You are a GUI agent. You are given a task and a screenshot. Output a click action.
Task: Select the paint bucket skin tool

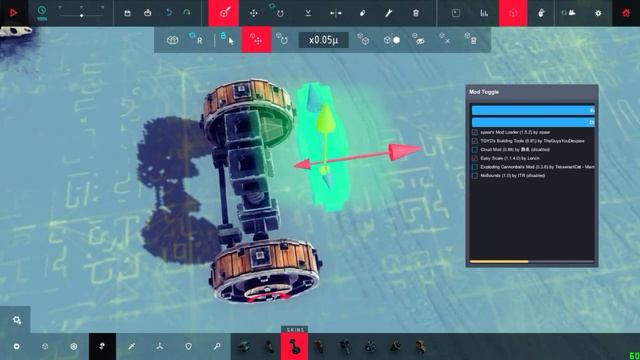click(x=362, y=13)
